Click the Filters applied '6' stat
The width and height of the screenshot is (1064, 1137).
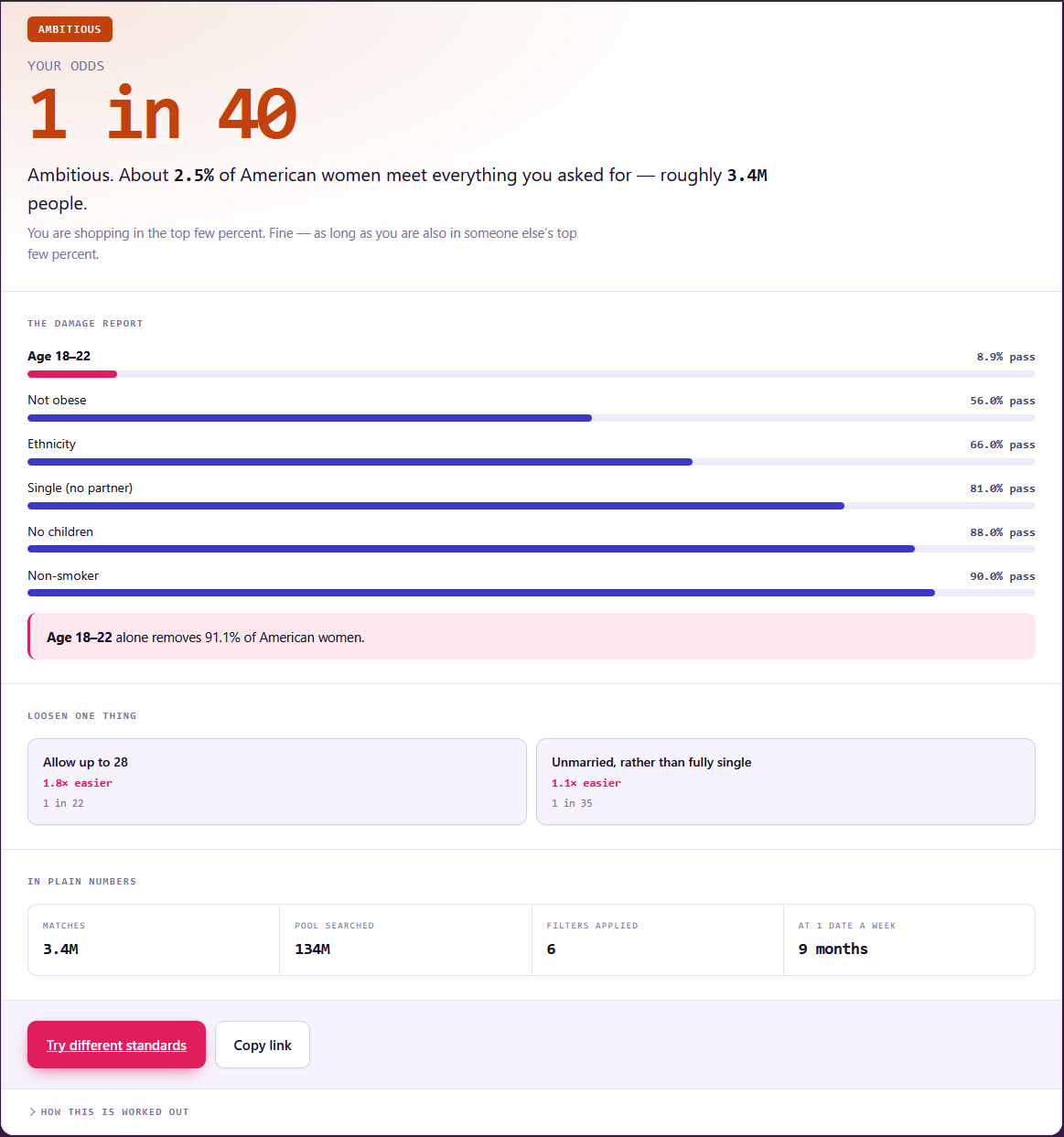coord(551,949)
